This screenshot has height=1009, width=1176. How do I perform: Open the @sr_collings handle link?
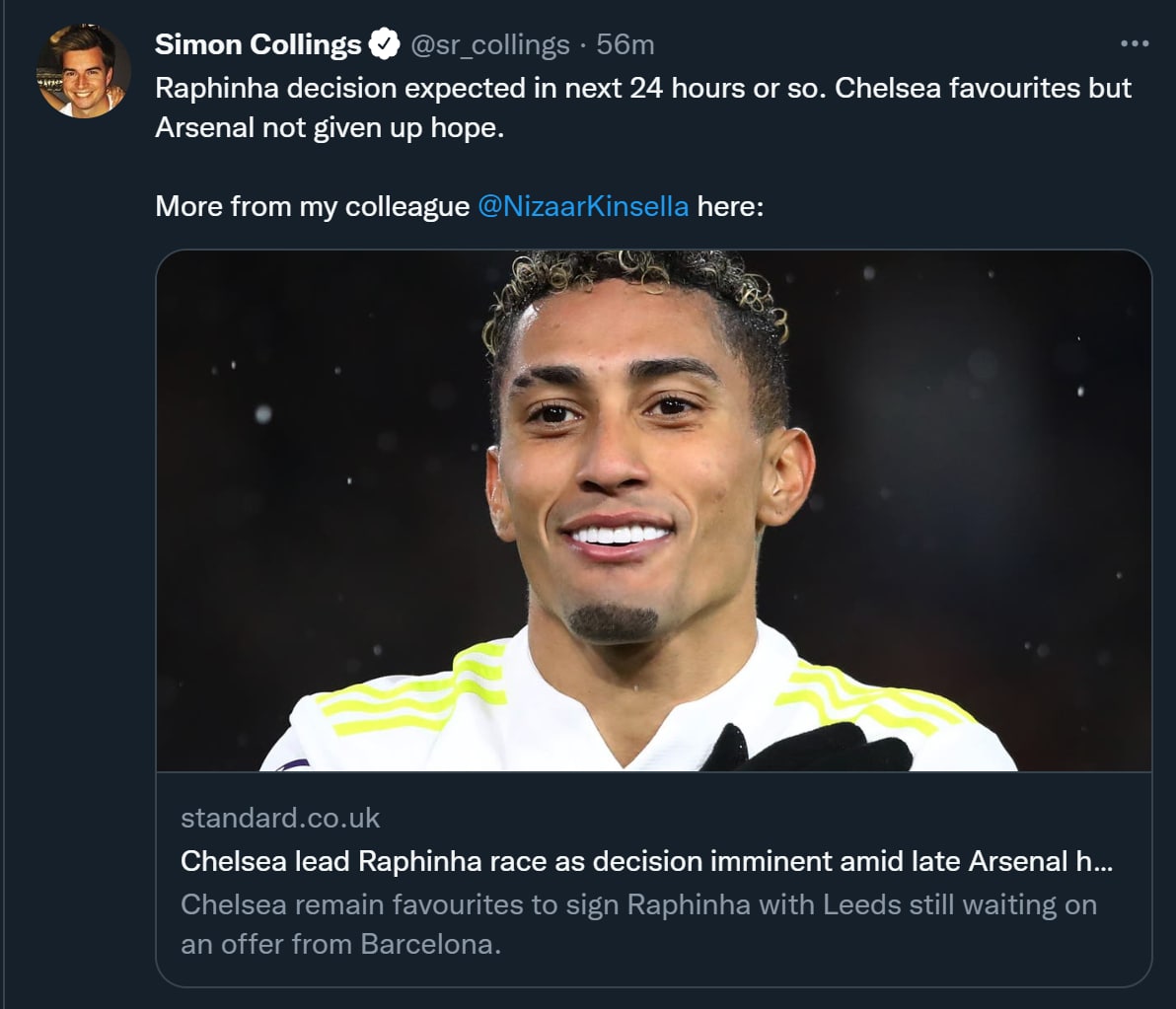pos(489,44)
